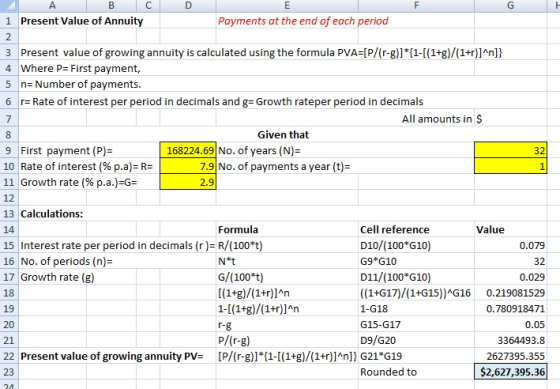Screen dimensions: 560x389
Task: Click the '1-G18' reference cell
Action: (x=374, y=309)
